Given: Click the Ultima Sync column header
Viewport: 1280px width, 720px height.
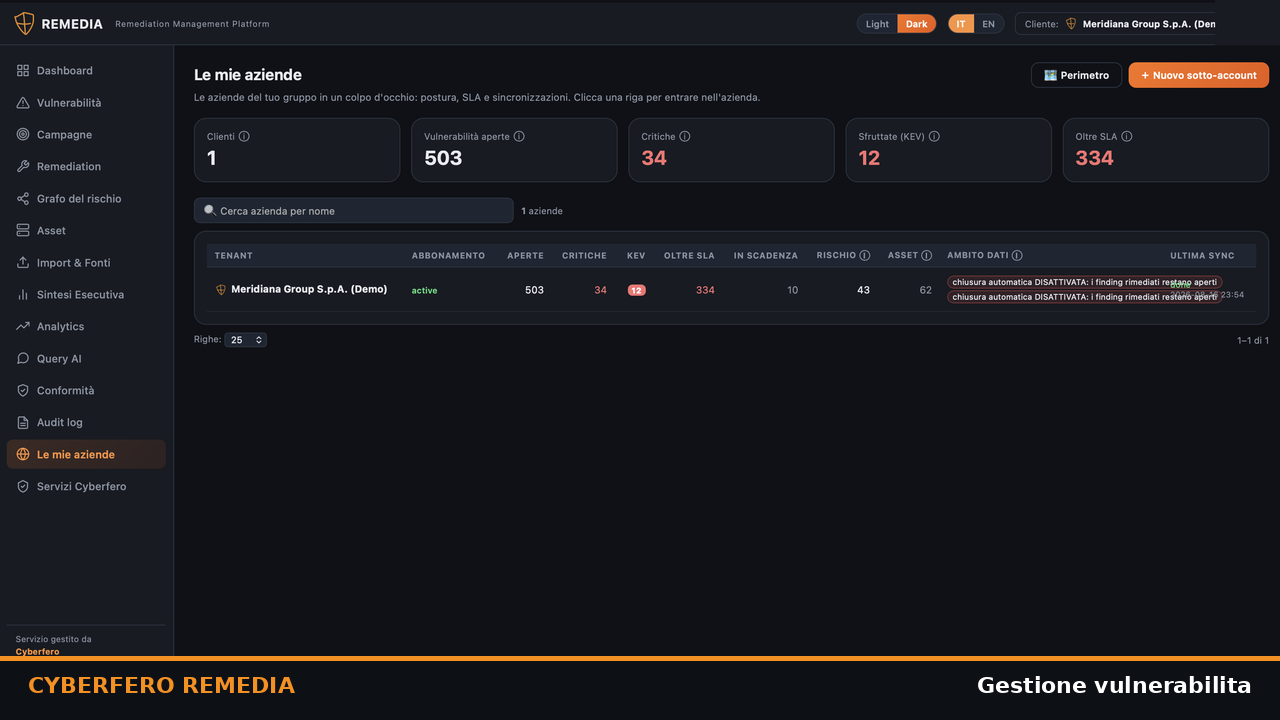Looking at the screenshot, I should click(1202, 256).
